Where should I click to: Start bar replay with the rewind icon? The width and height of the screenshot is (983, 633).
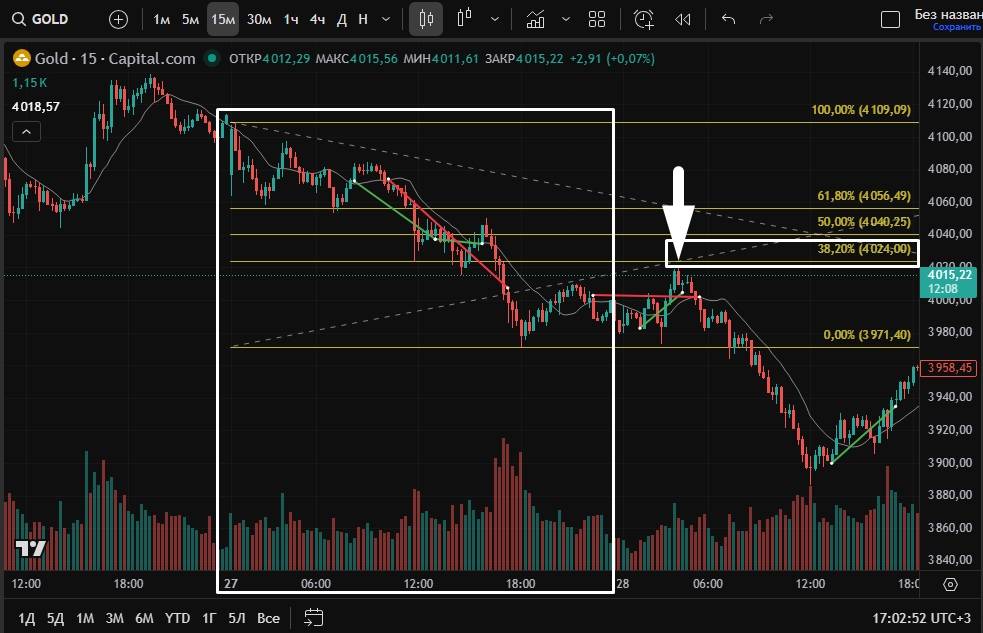(683, 19)
